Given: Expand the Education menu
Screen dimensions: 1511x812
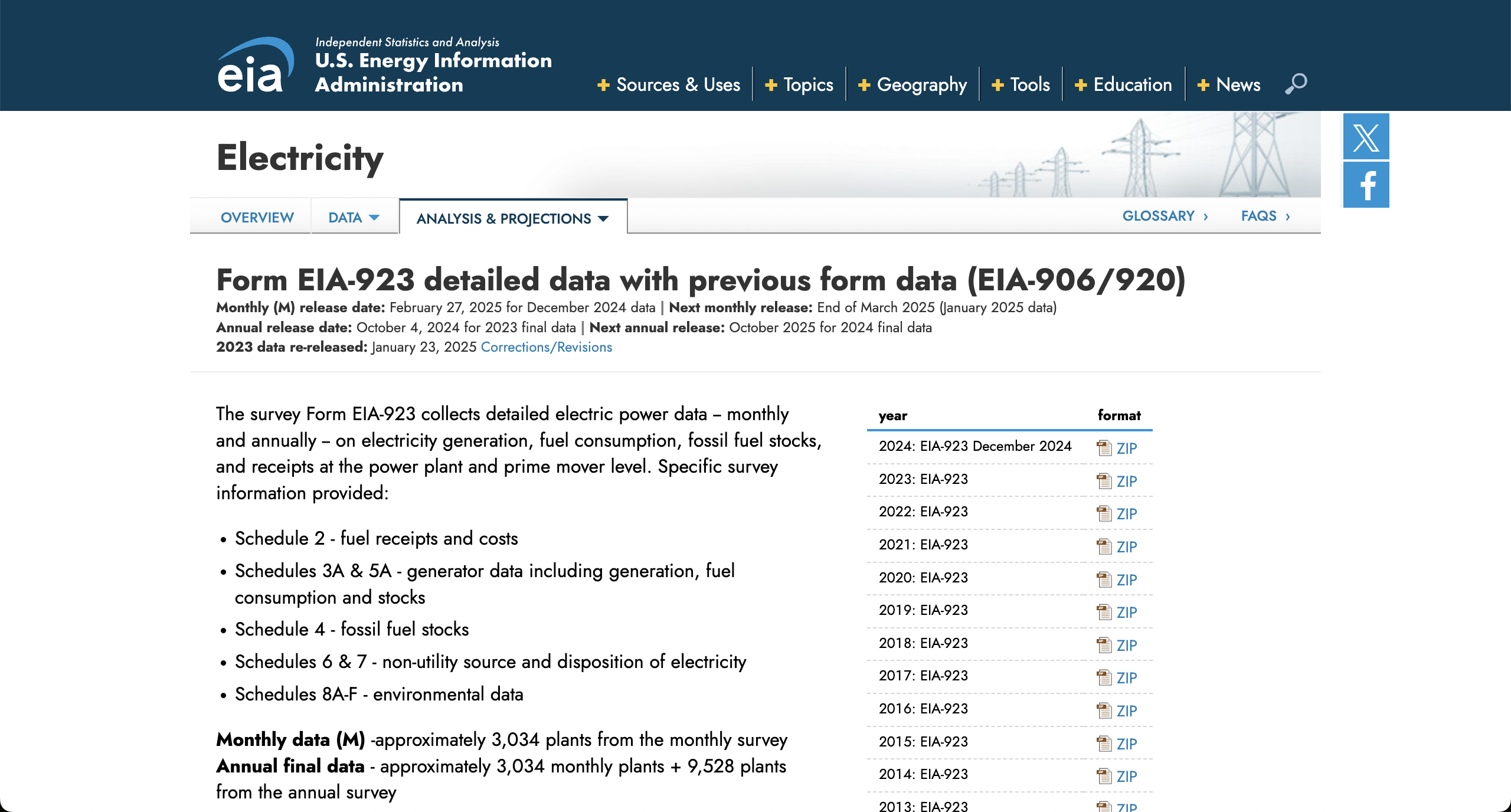Looking at the screenshot, I should pos(1123,84).
